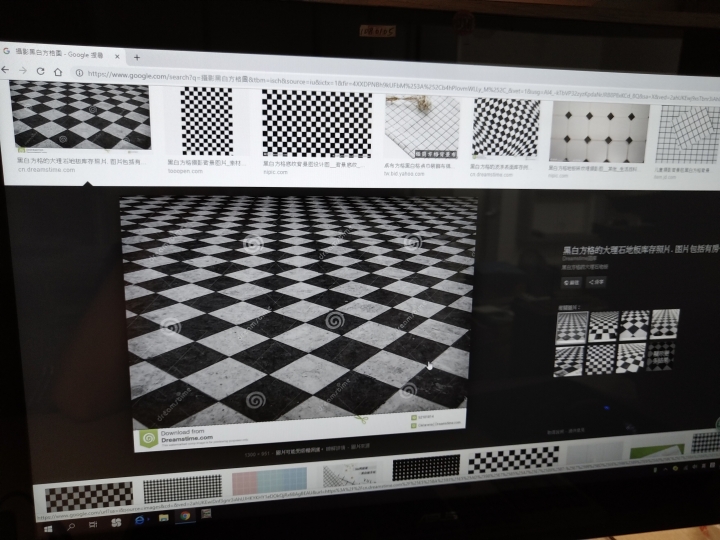Open the green thumbnail in the bottom row
This screenshot has width=720, height=540.
(x=657, y=451)
